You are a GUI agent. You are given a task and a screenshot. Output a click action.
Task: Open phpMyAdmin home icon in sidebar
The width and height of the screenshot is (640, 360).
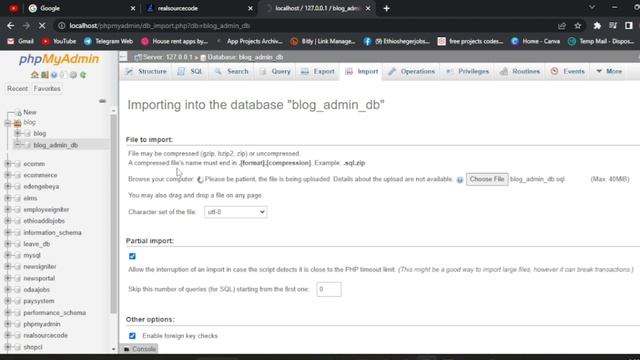(x=35, y=75)
